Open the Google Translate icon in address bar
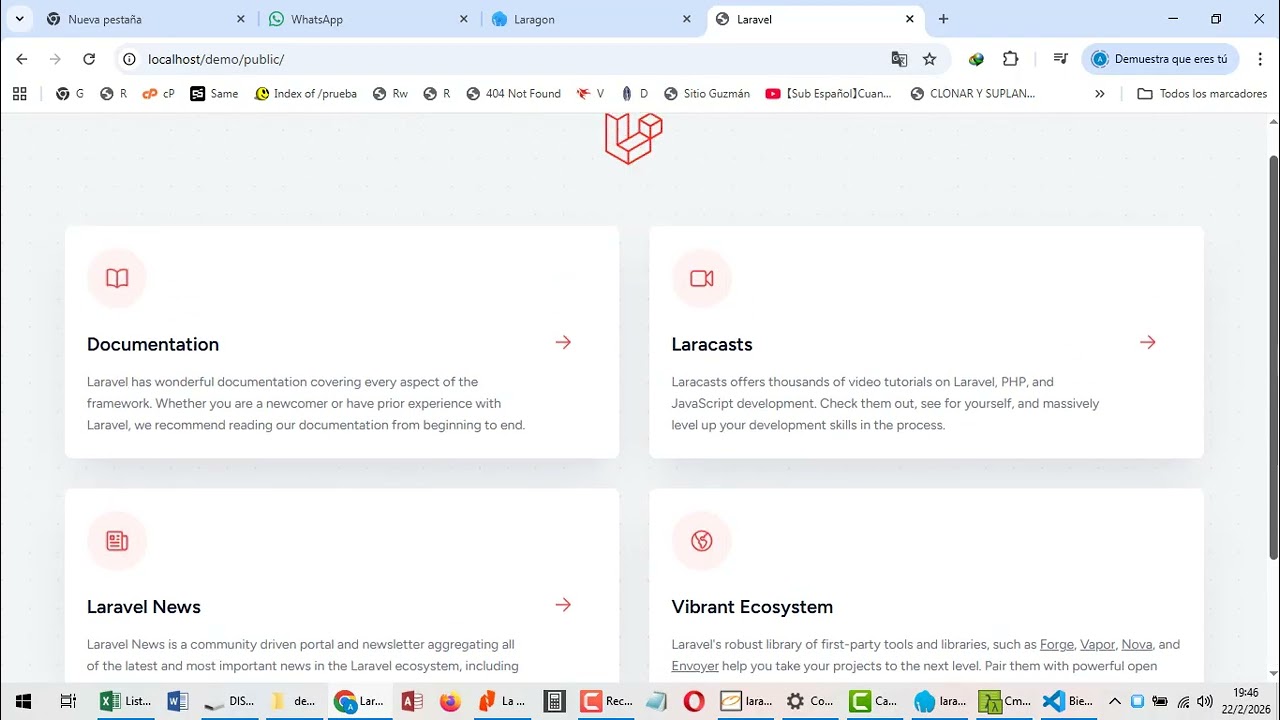Image resolution: width=1280 pixels, height=720 pixels. [x=899, y=59]
